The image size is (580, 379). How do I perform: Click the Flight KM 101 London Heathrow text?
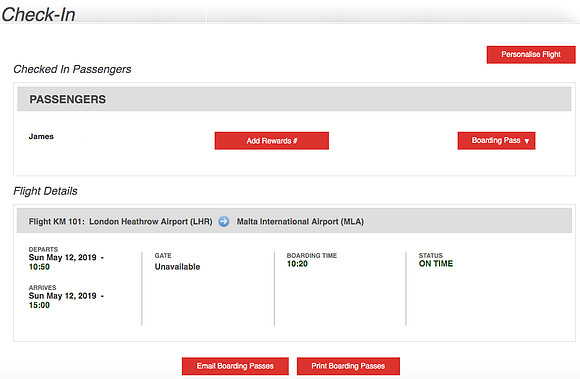(121, 221)
